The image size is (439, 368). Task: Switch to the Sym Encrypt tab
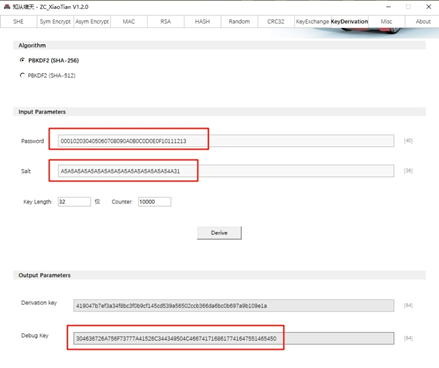tap(55, 21)
